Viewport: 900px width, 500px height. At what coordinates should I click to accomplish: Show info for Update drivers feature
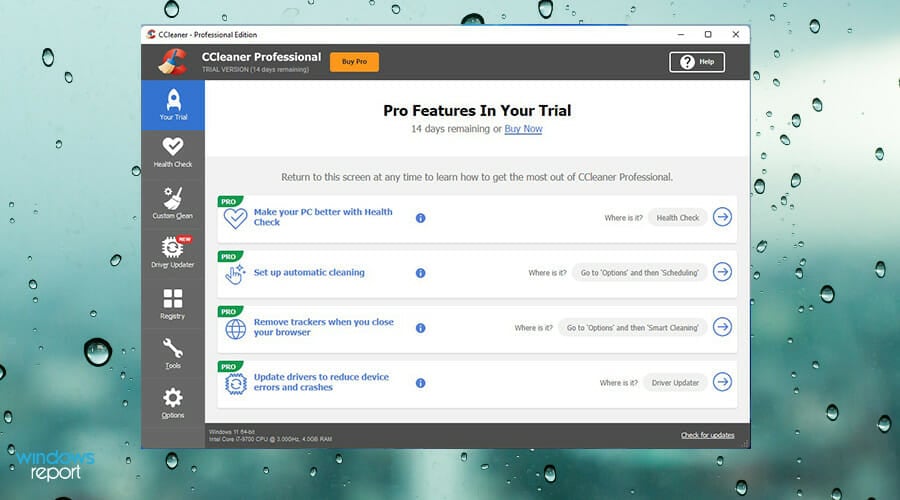pos(421,383)
